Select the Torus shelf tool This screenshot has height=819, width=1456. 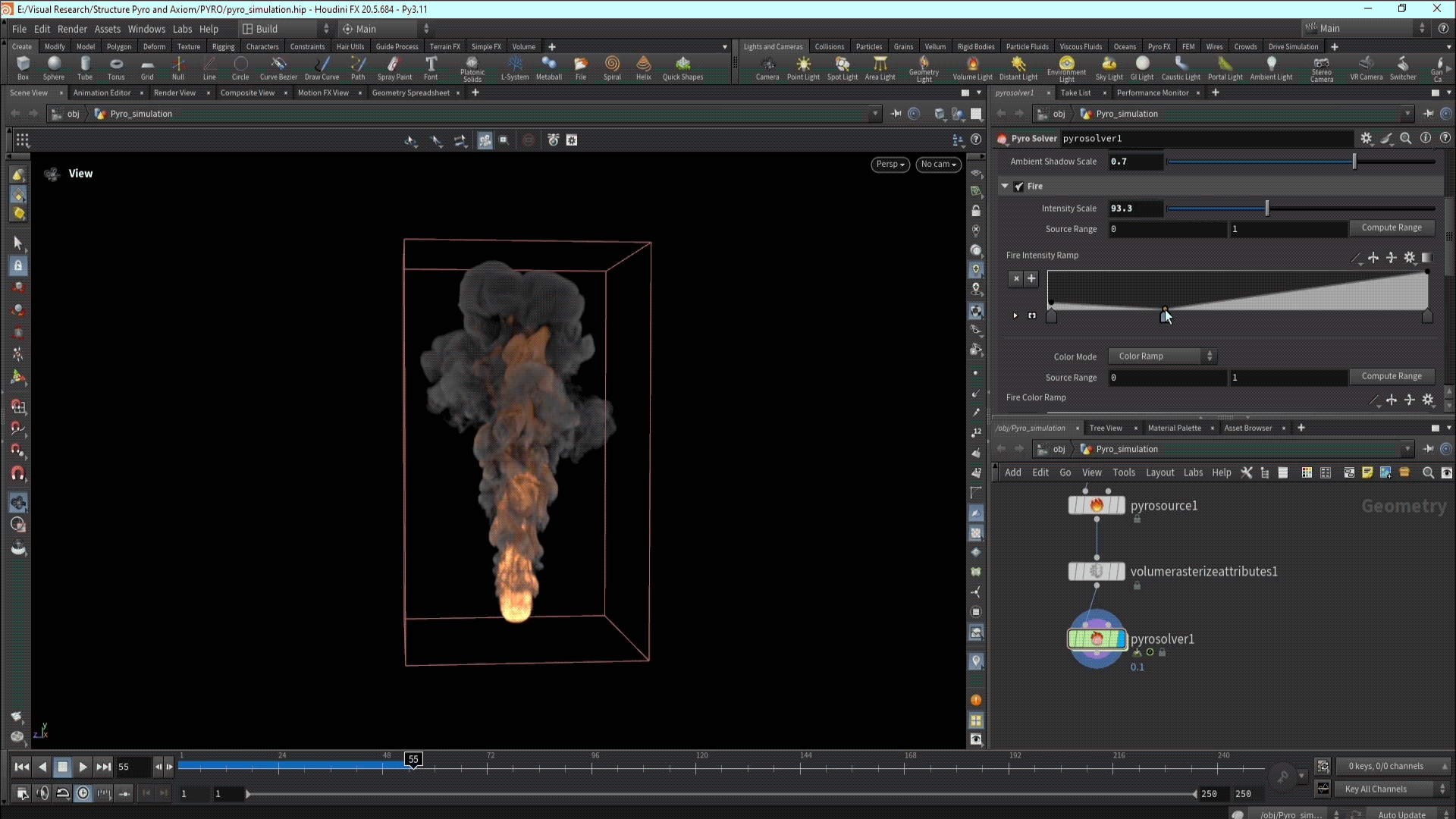pyautogui.click(x=116, y=67)
